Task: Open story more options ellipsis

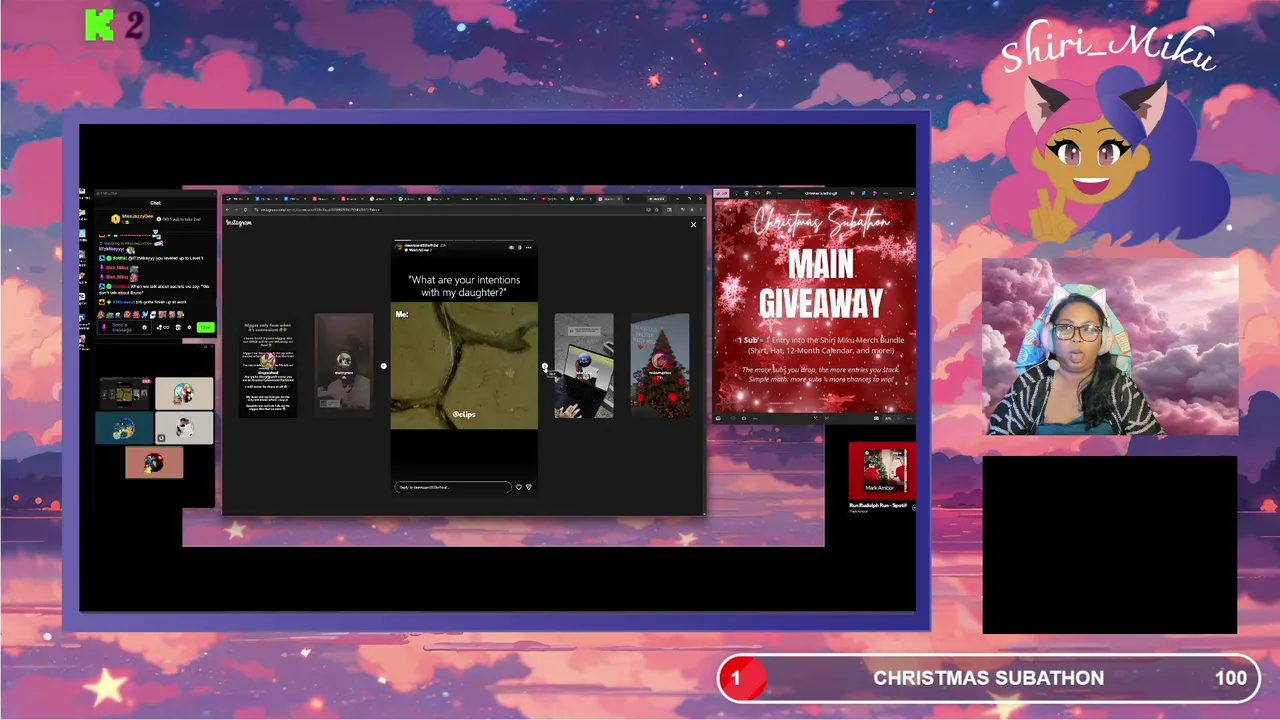Action: tap(529, 247)
